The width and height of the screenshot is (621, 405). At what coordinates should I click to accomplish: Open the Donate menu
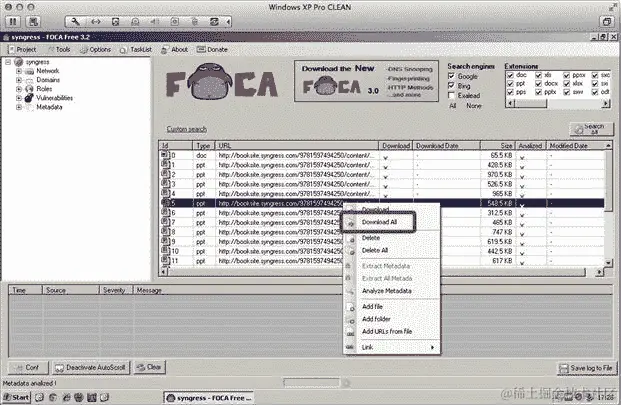213,49
